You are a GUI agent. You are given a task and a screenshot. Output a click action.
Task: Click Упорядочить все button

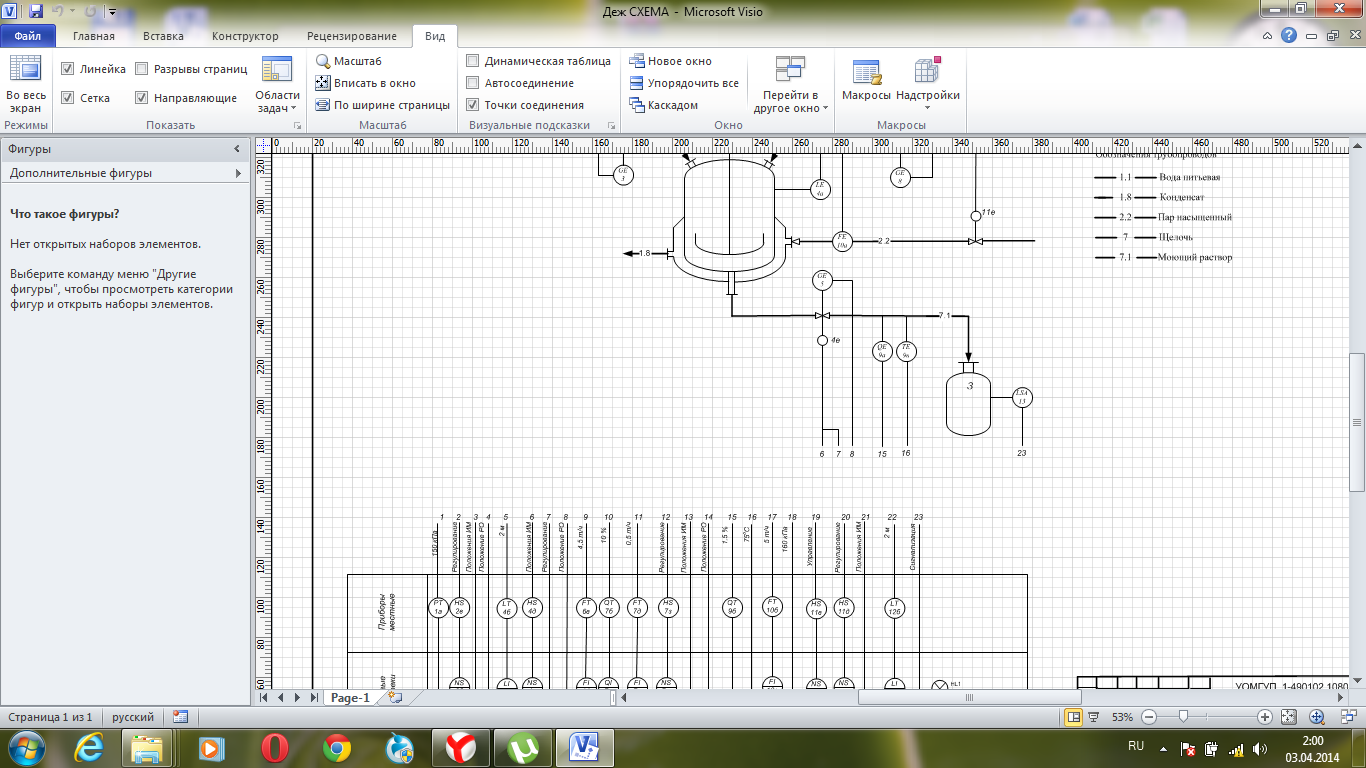(x=684, y=83)
